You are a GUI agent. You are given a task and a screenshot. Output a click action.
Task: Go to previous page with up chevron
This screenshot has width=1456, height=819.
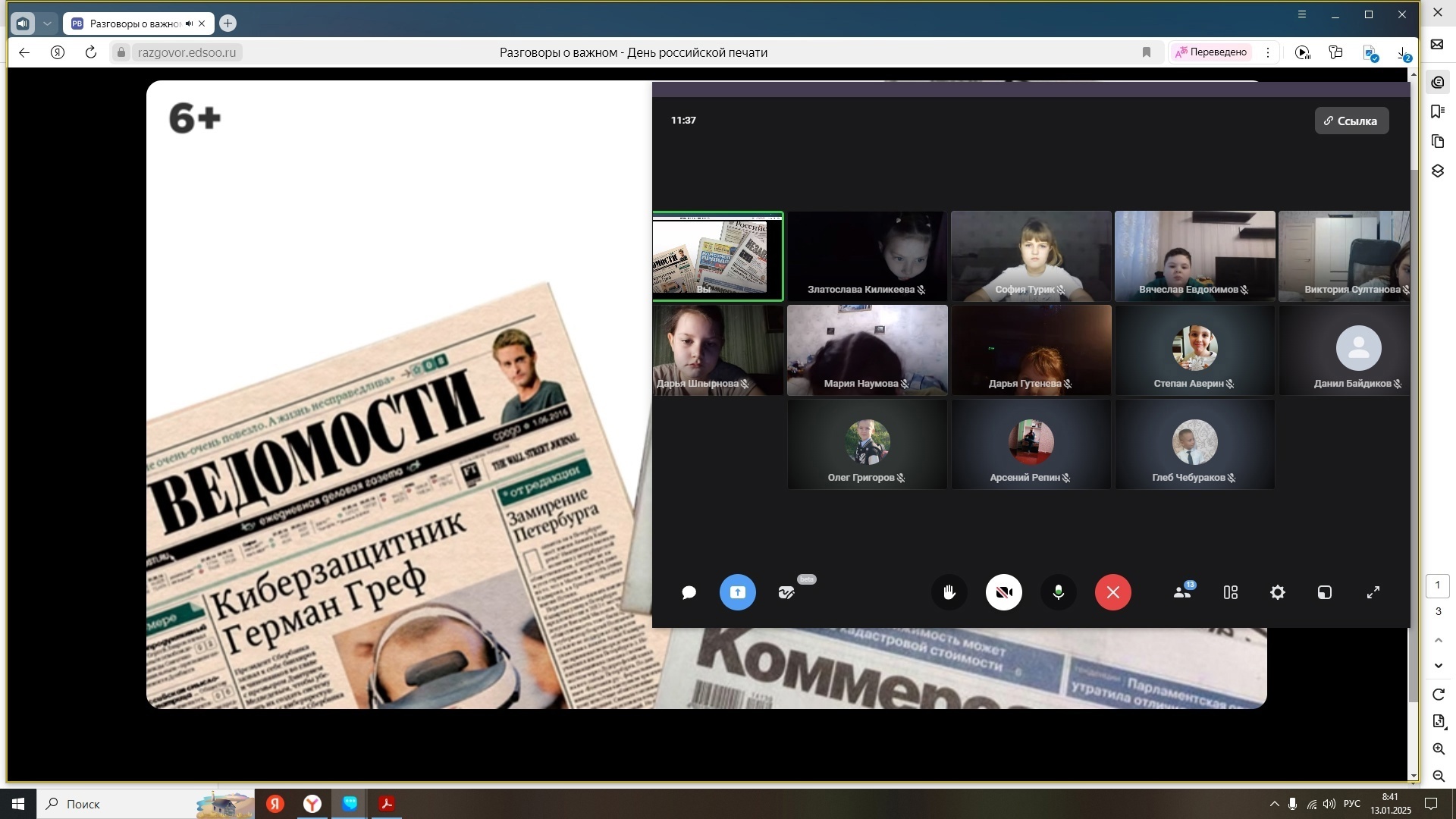point(1438,640)
